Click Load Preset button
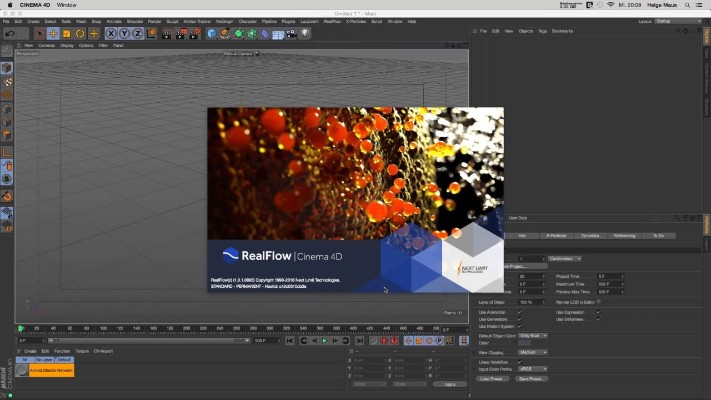 492,379
